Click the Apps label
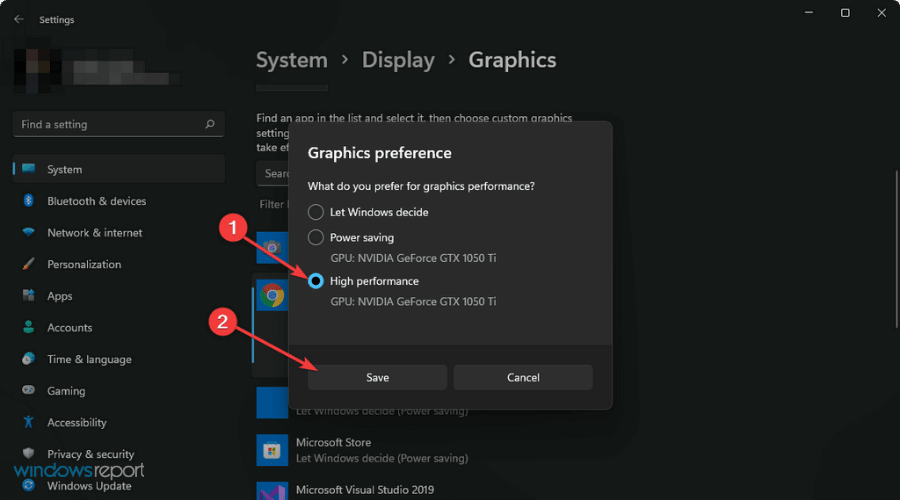 [60, 296]
